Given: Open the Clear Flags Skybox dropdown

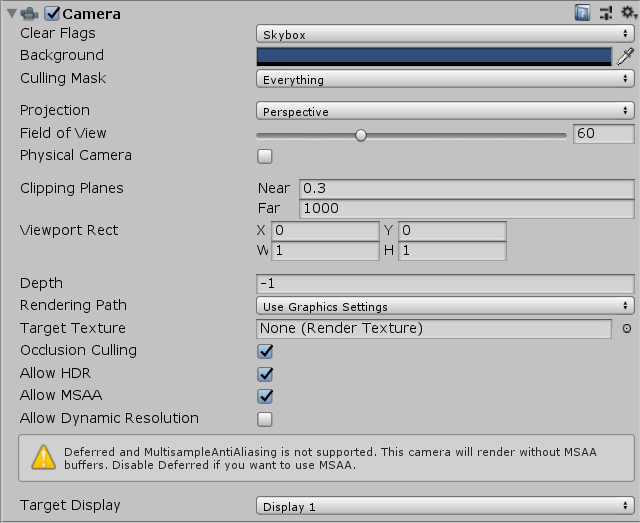Looking at the screenshot, I should click(x=445, y=34).
